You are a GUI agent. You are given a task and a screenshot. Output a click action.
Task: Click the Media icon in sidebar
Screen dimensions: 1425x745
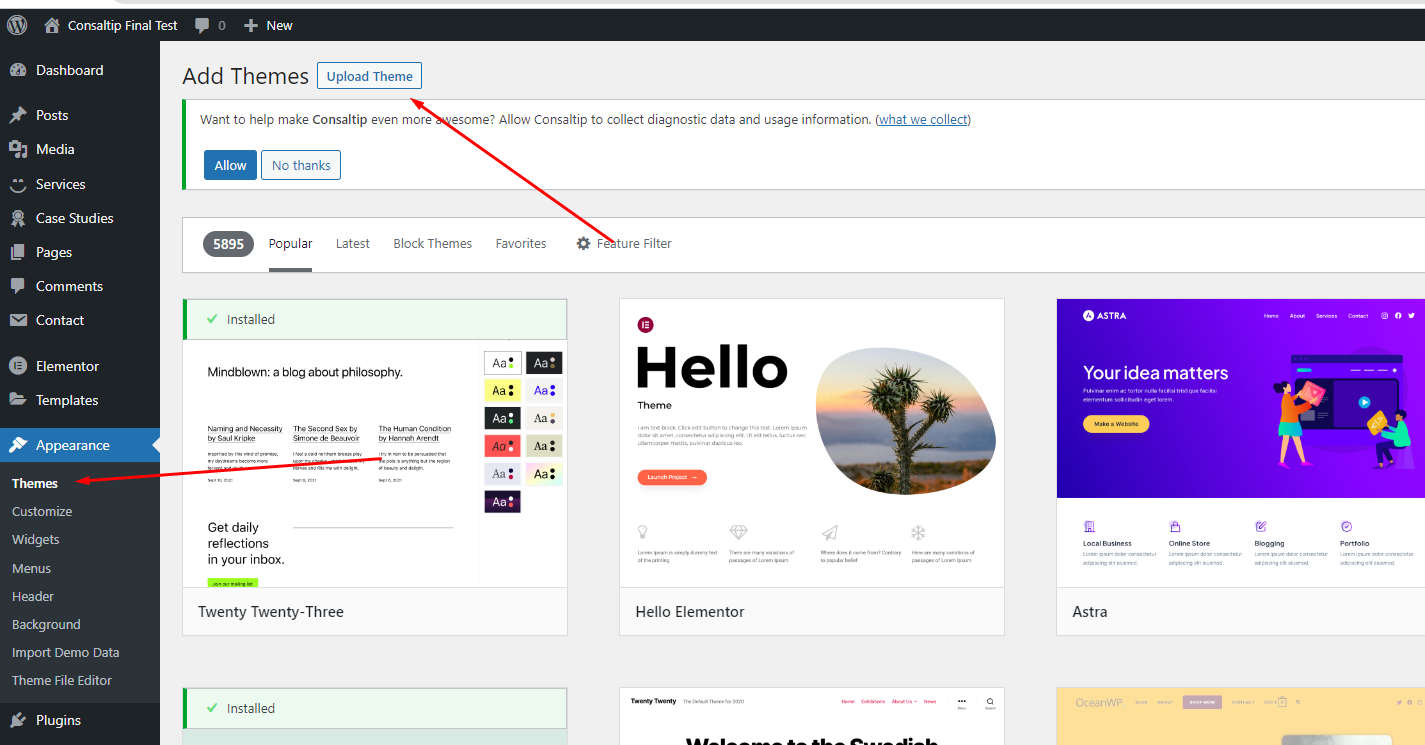pos(18,149)
